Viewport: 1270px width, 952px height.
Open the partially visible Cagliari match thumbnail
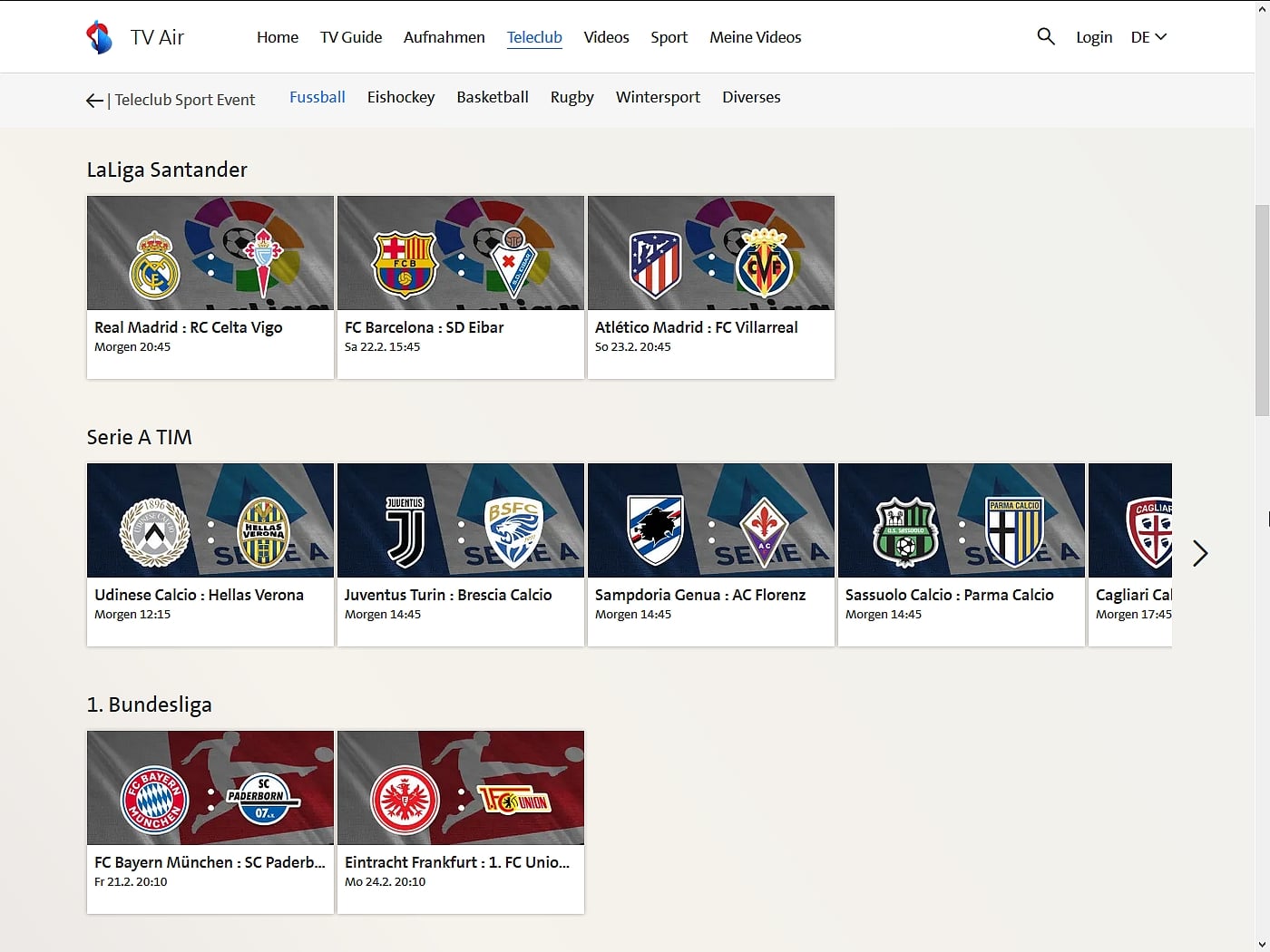1130,520
